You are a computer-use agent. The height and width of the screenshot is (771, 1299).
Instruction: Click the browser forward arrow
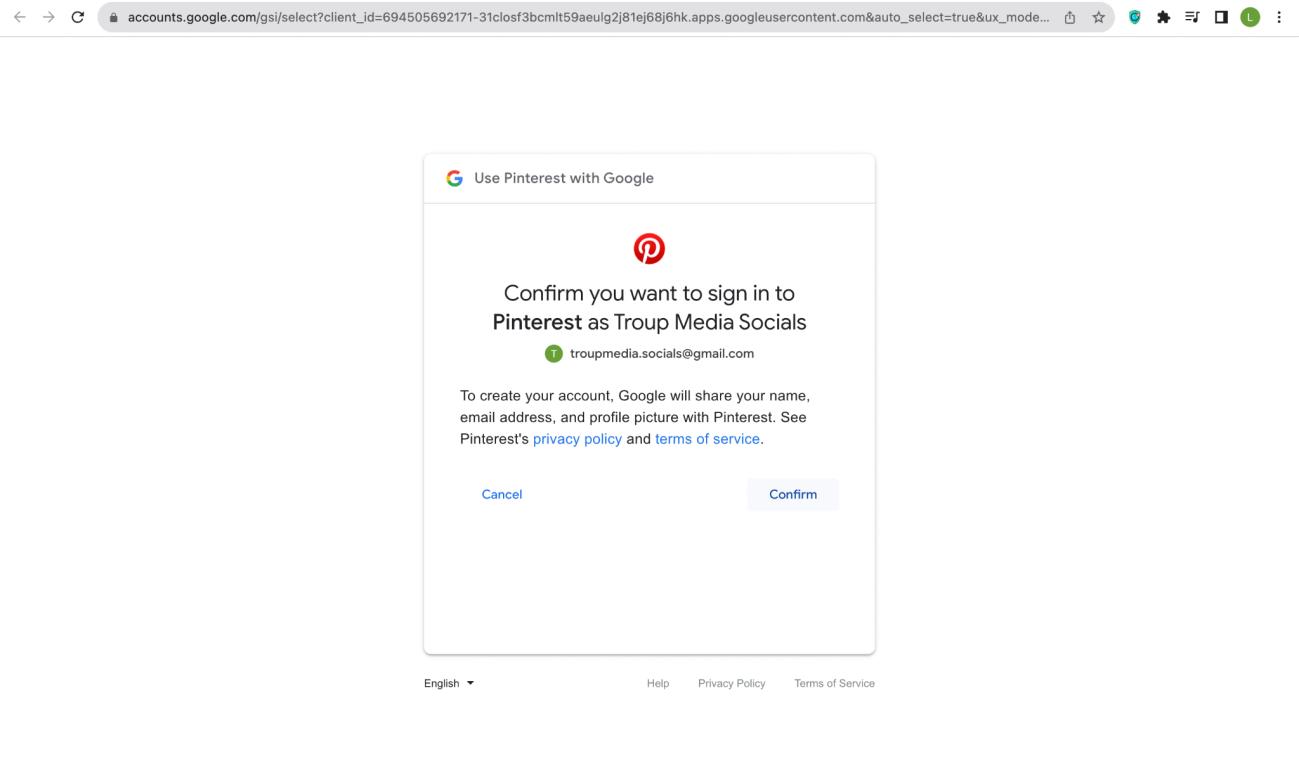pyautogui.click(x=49, y=17)
